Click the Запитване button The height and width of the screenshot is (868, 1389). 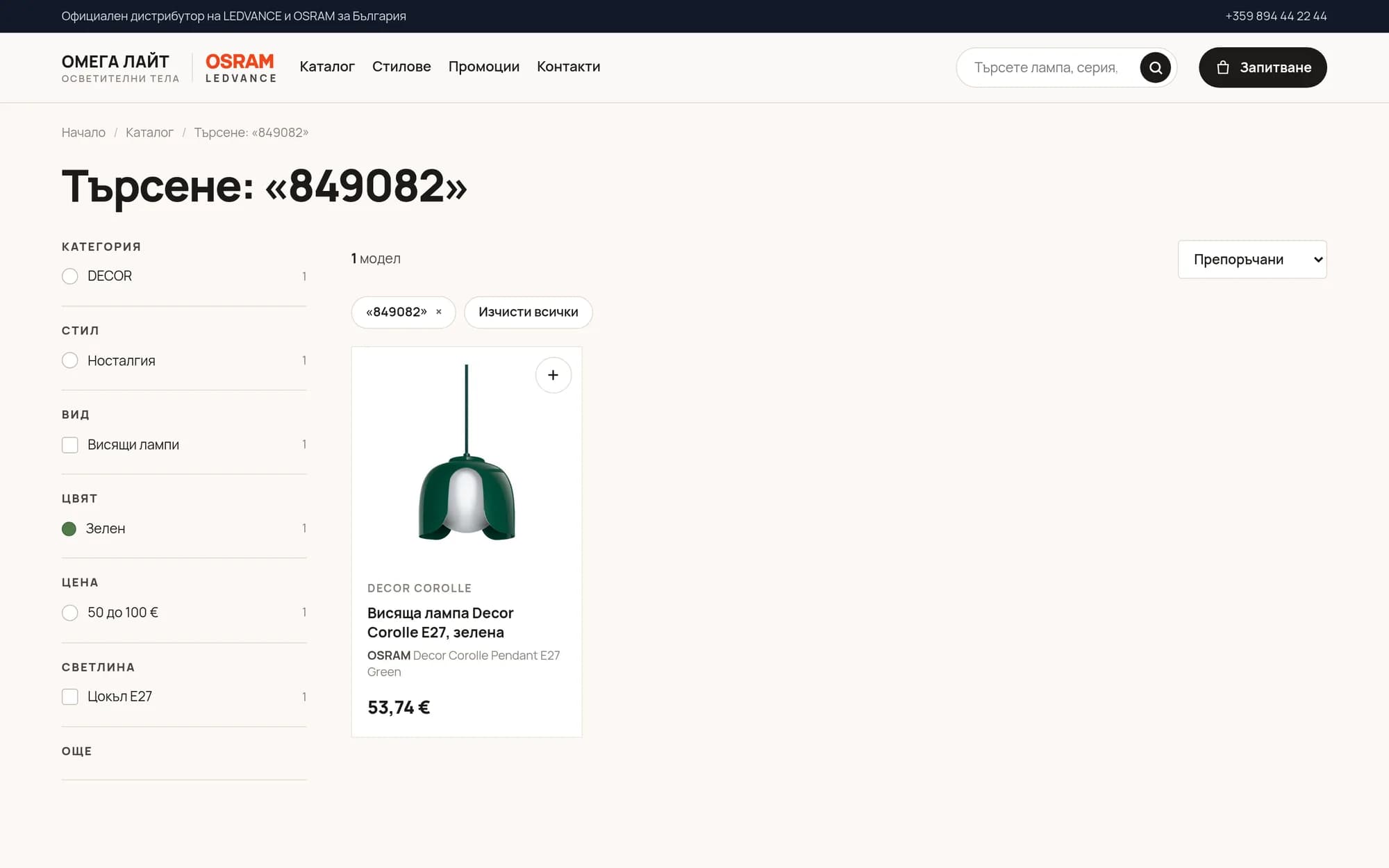(x=1262, y=67)
